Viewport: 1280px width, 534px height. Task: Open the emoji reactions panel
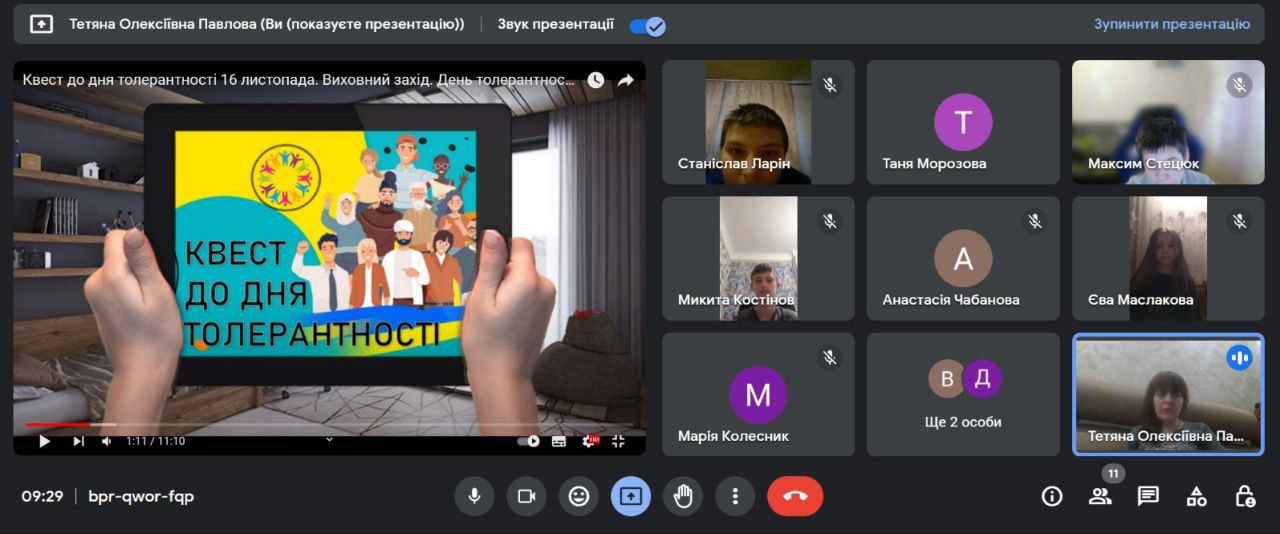[578, 496]
